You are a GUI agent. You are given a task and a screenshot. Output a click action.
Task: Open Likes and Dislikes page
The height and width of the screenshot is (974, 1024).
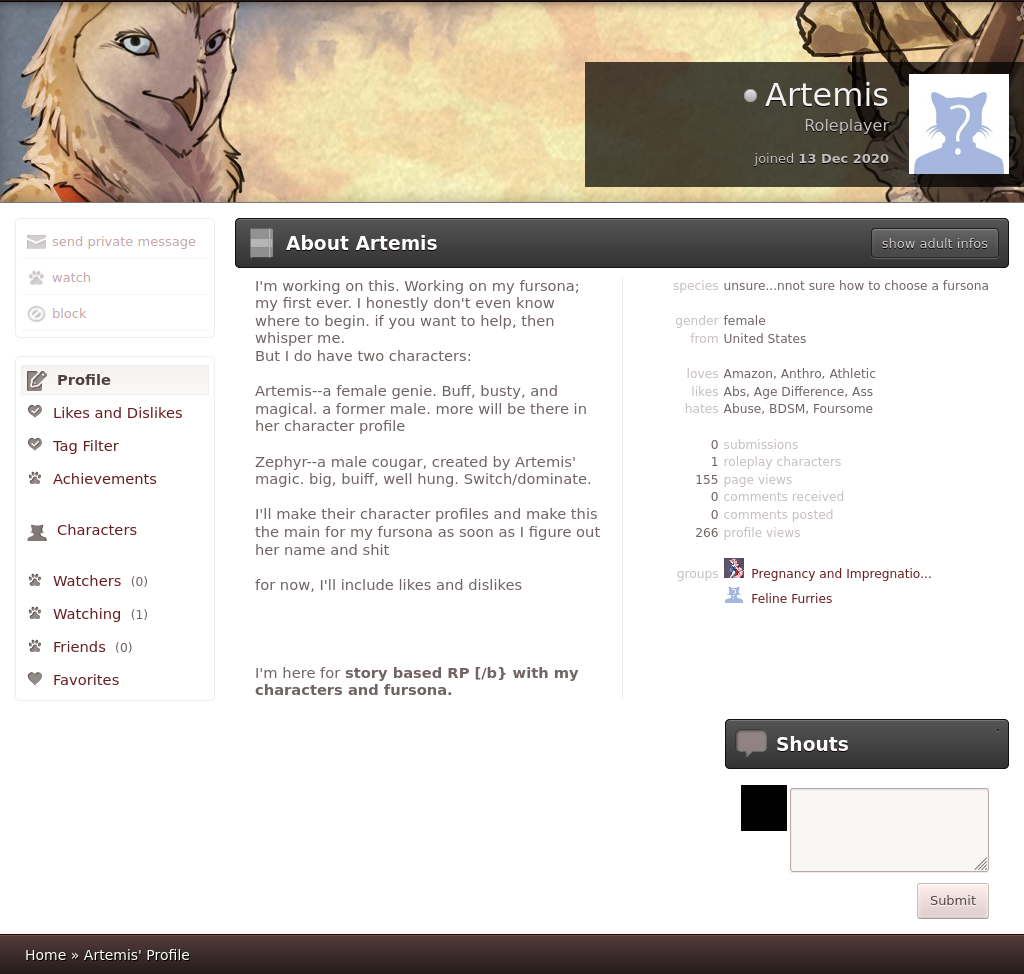tap(118, 413)
